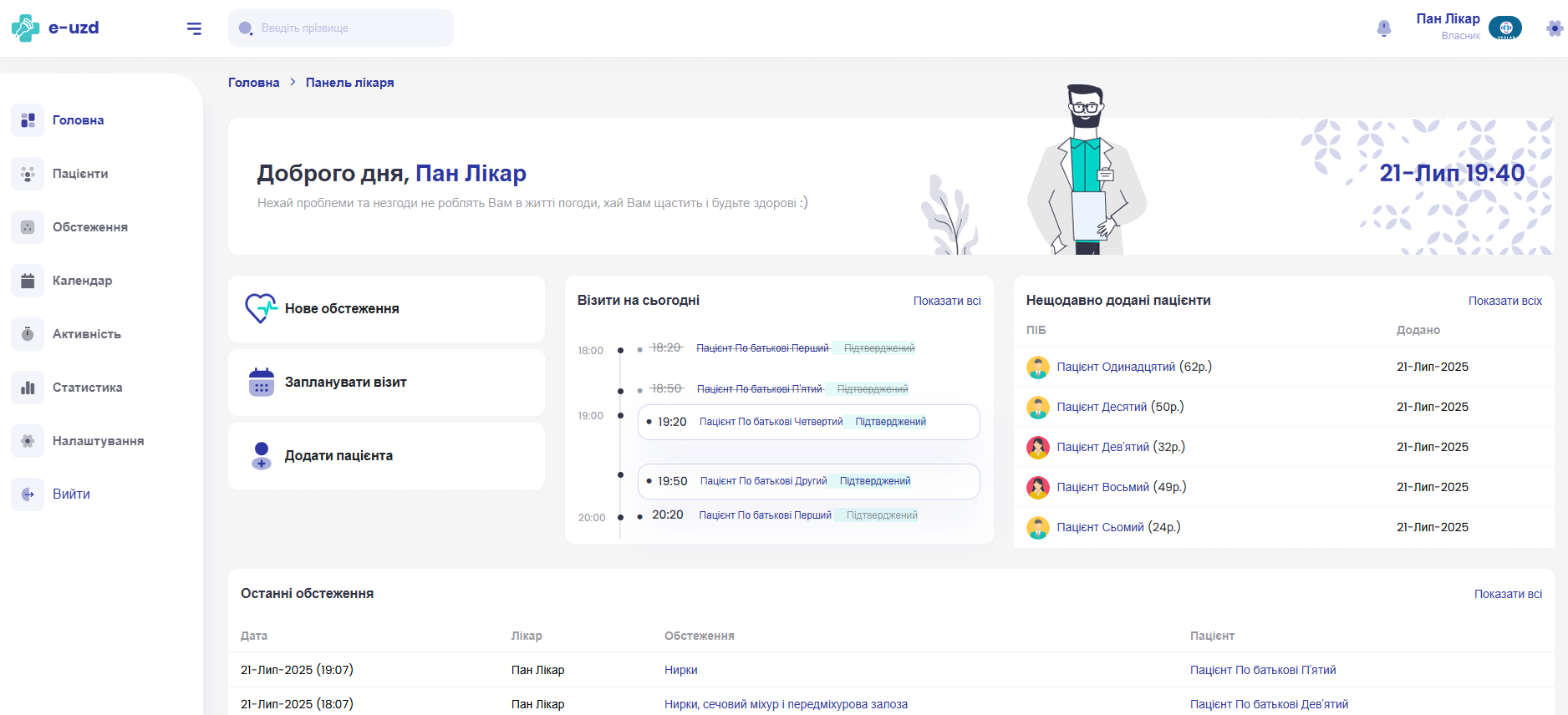
Task: Show all of today's visits
Action: (x=946, y=301)
